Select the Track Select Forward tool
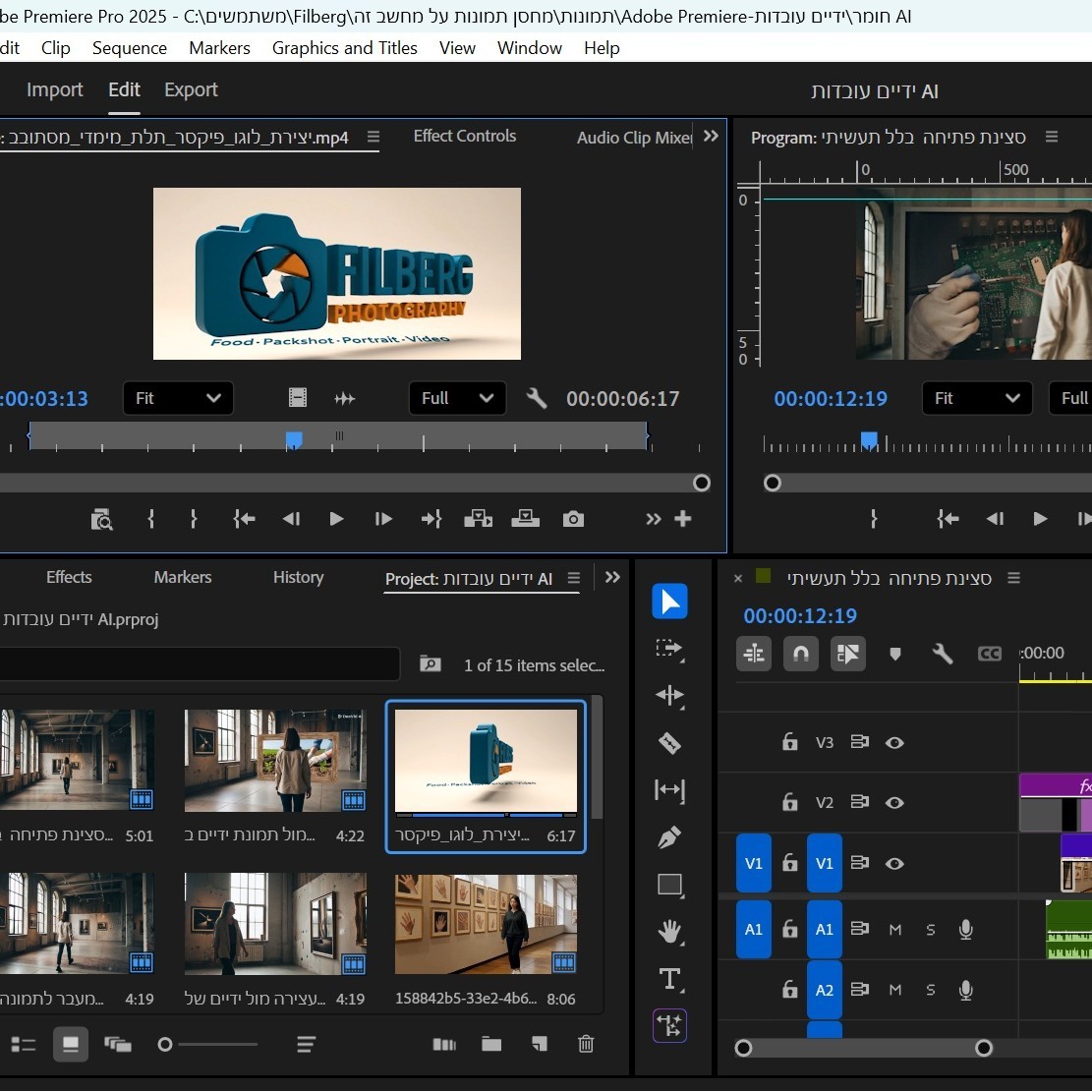This screenshot has height=1092, width=1092. (x=669, y=649)
